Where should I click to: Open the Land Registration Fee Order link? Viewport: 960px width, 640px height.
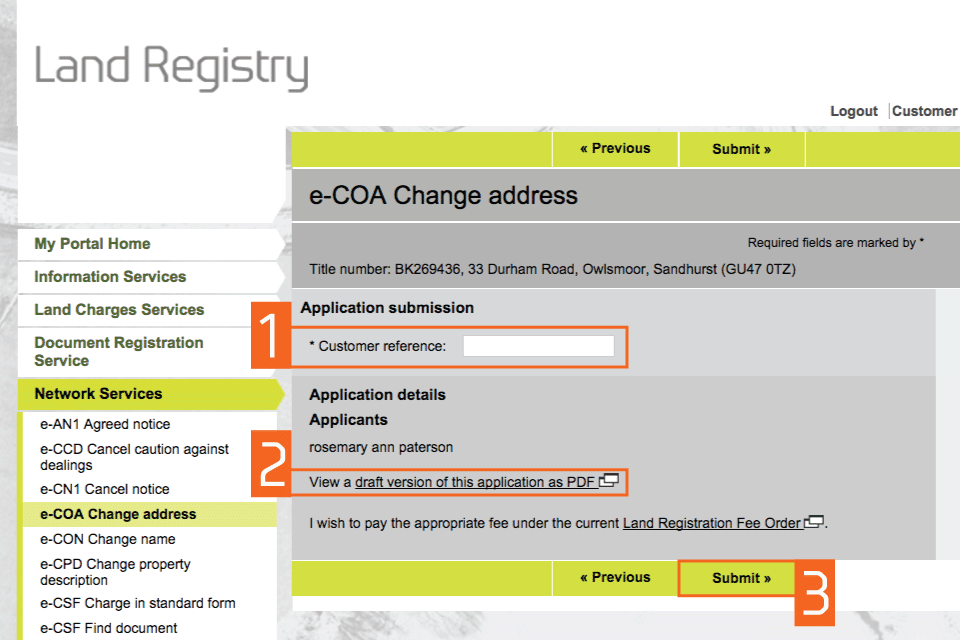[x=712, y=523]
